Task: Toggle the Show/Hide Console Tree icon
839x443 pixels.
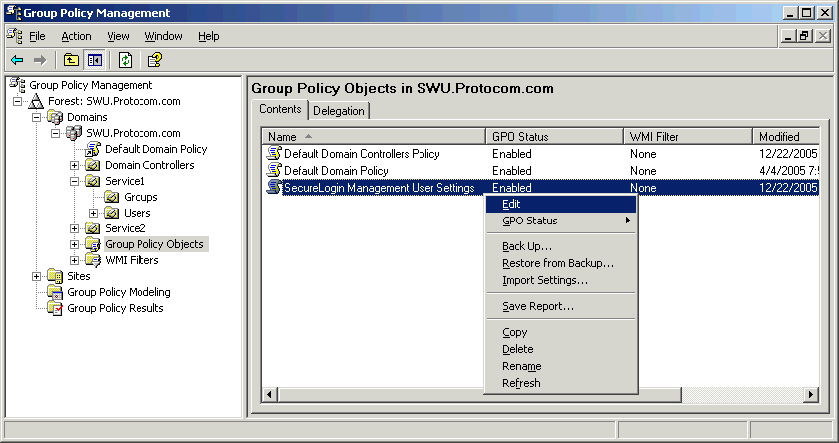Action: tap(94, 60)
